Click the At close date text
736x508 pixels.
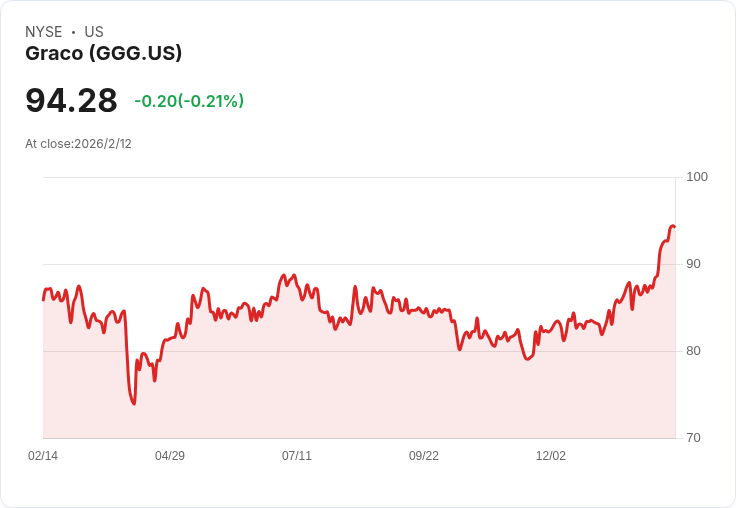pos(78,143)
